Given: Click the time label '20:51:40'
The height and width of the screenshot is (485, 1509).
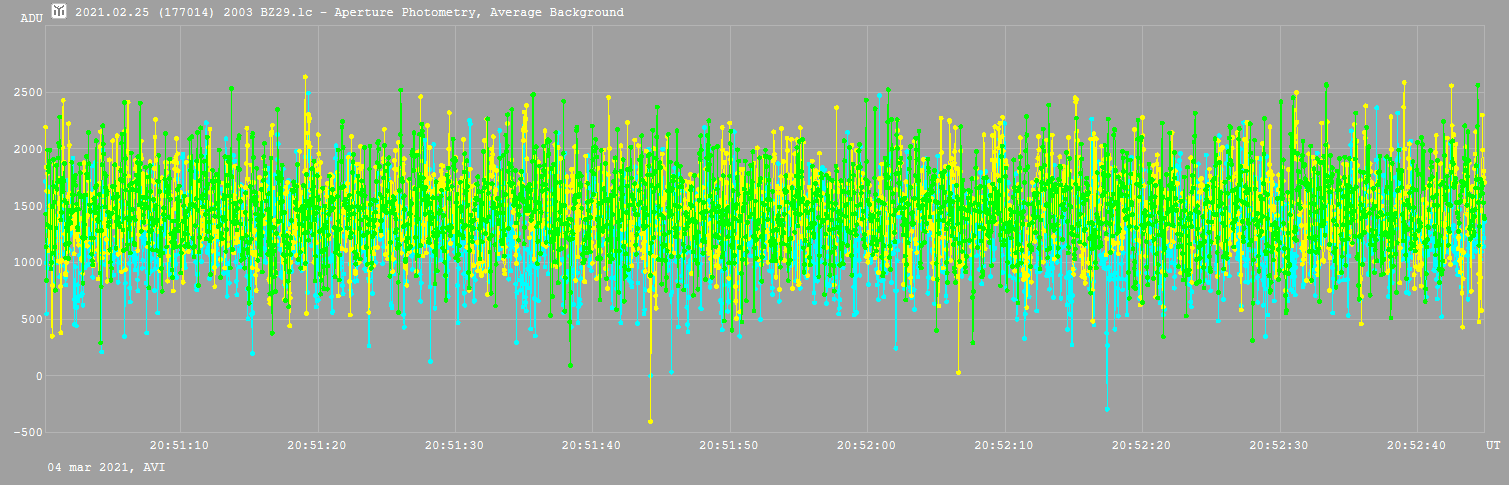Looking at the screenshot, I should [x=592, y=444].
